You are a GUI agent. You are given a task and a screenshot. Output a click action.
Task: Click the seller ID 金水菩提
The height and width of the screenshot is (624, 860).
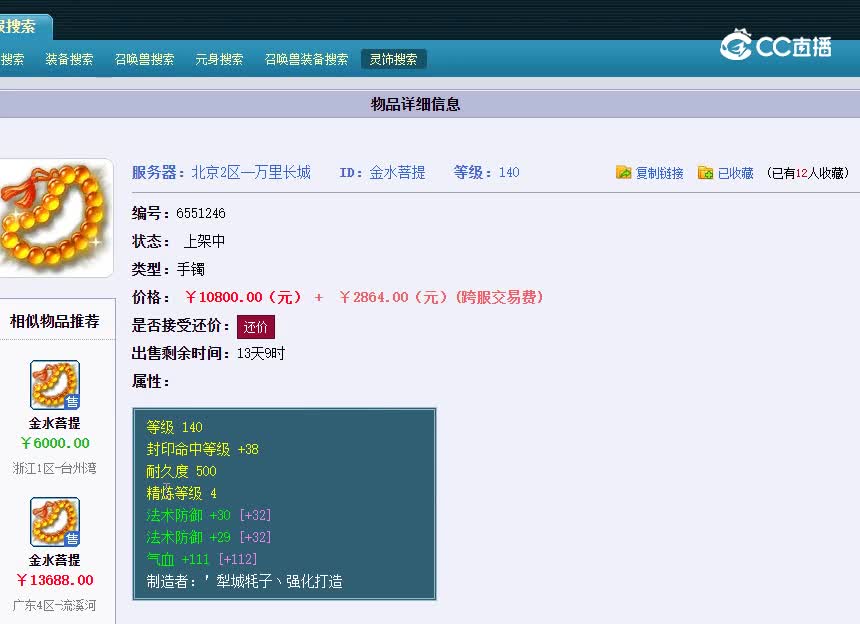[398, 173]
